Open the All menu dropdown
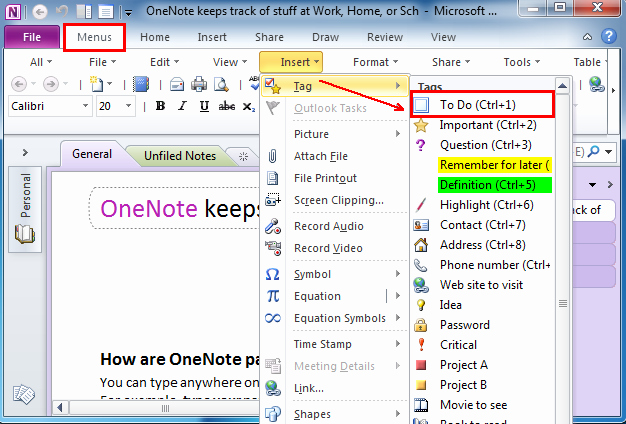The width and height of the screenshot is (626, 424). click(x=41, y=62)
